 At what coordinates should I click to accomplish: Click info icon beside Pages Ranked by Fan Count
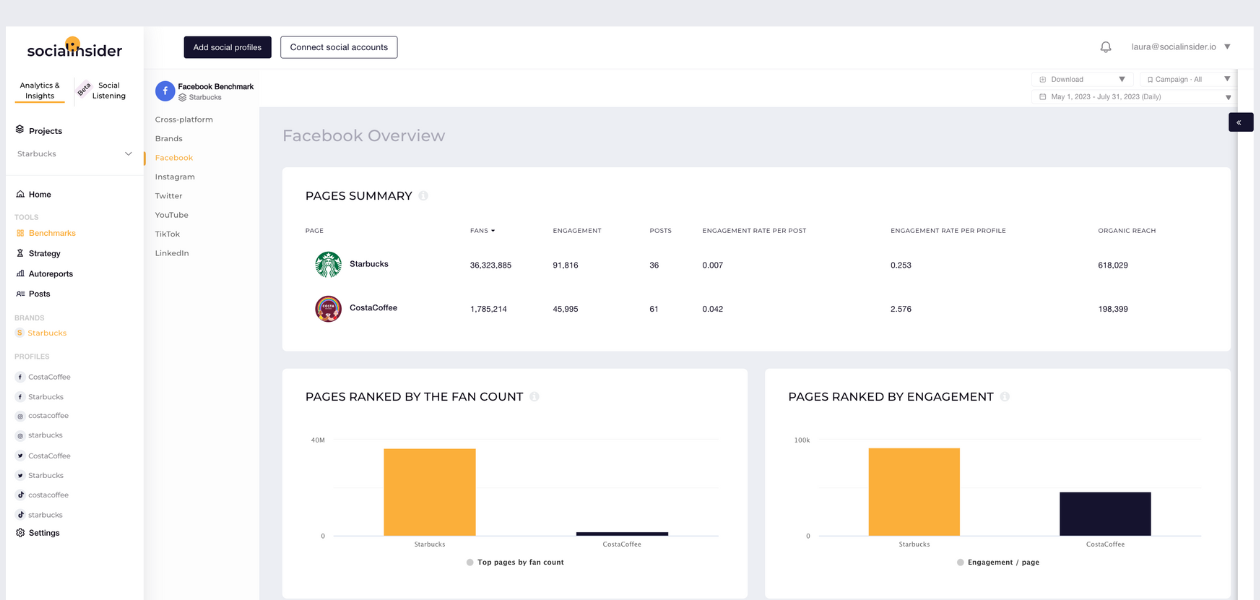pyautogui.click(x=534, y=397)
